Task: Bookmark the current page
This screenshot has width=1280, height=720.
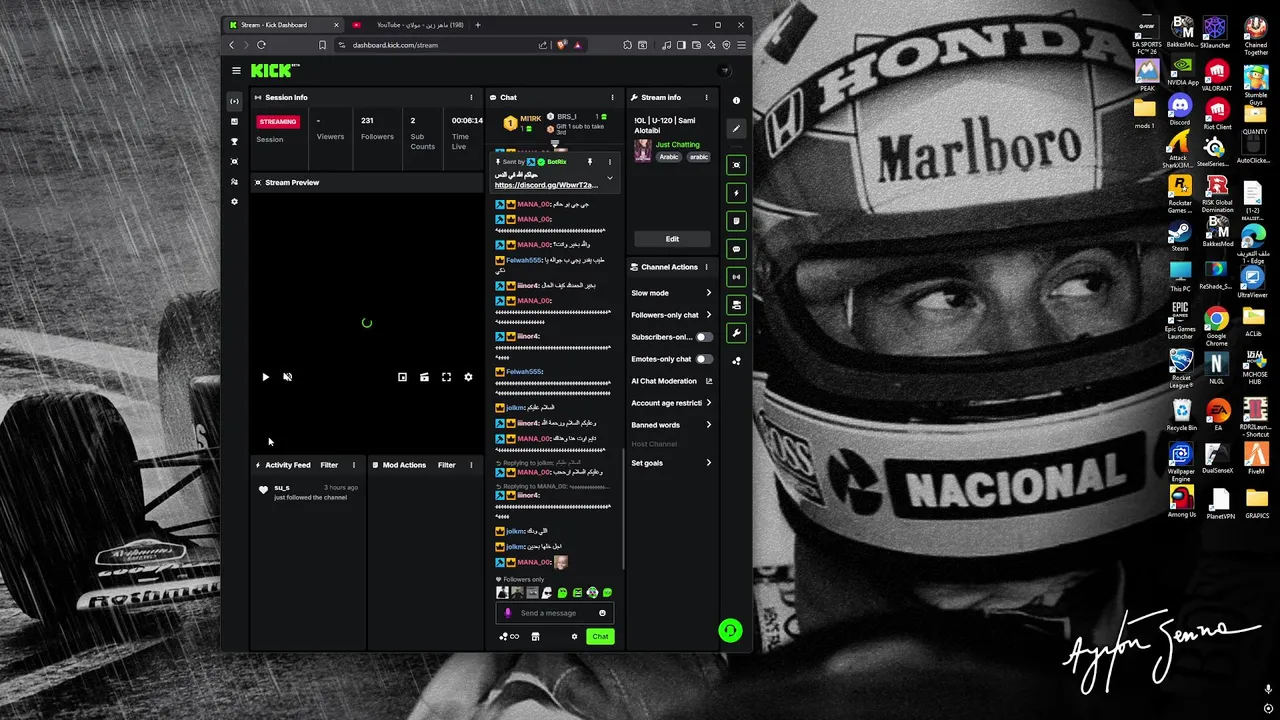Action: point(322,45)
